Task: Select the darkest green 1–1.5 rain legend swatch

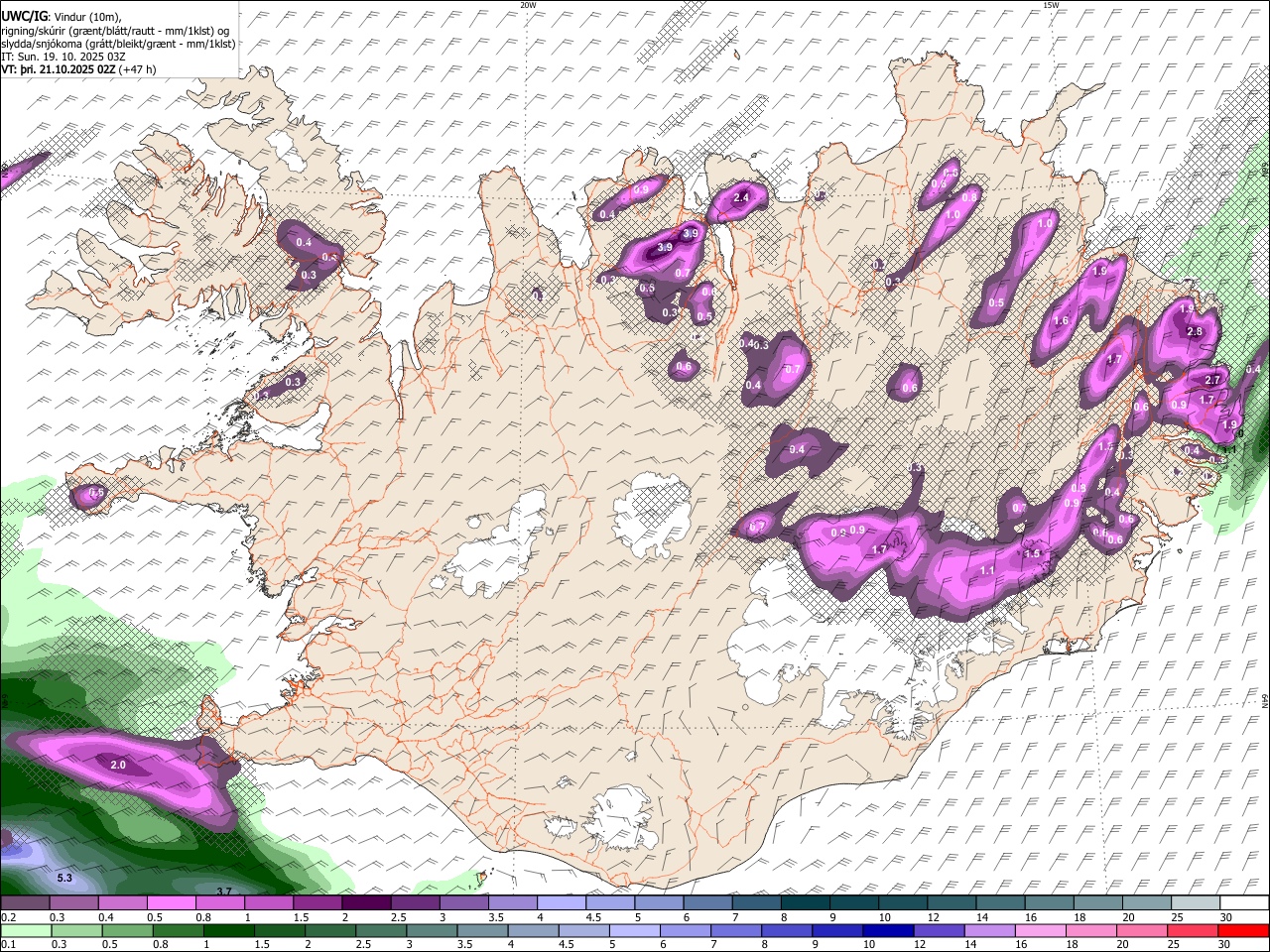Action: click(230, 931)
